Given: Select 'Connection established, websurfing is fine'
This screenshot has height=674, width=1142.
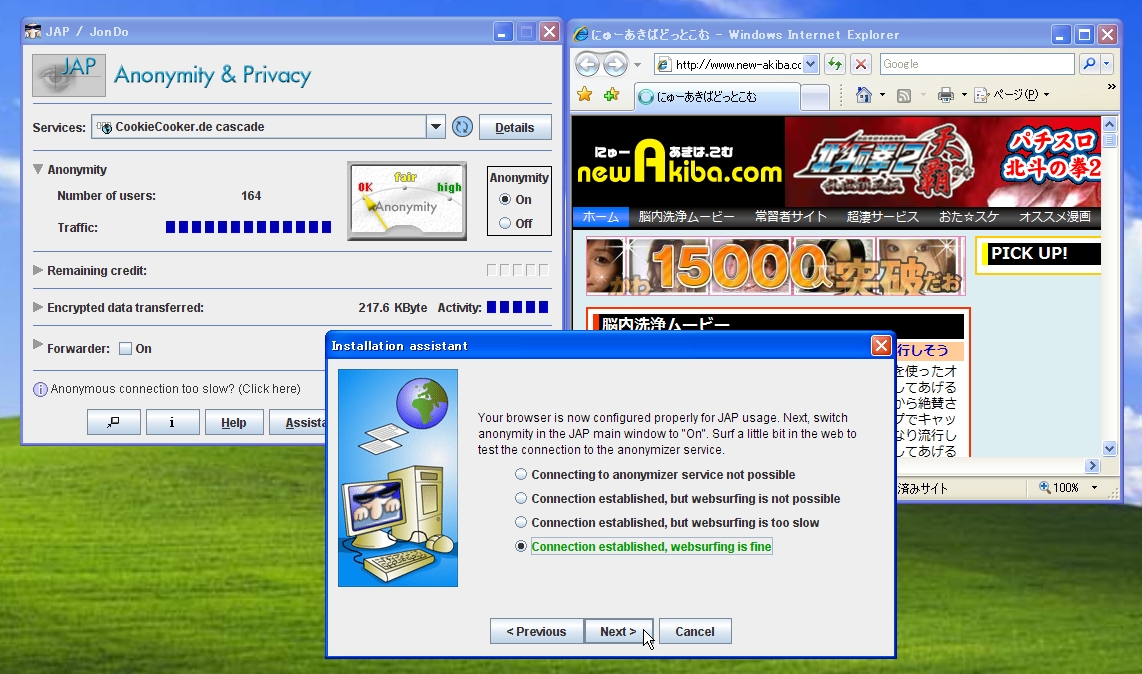Looking at the screenshot, I should [x=521, y=546].
